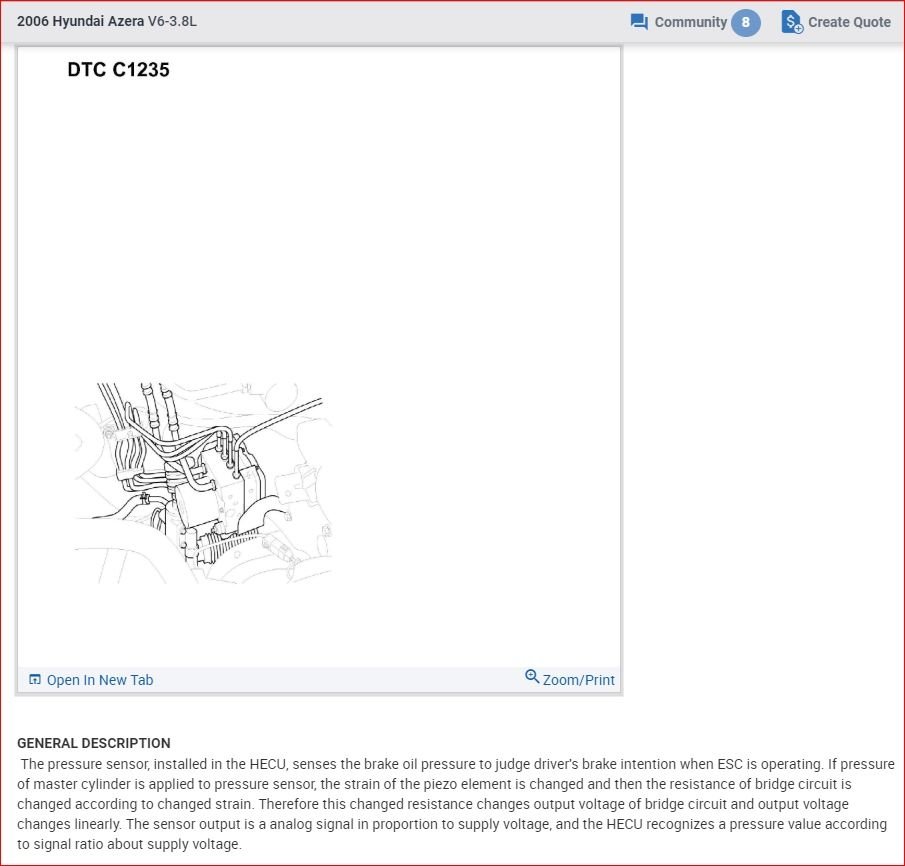
Task: Click text line 'to signal ratio about supply voltage.'
Action: [x=129, y=844]
